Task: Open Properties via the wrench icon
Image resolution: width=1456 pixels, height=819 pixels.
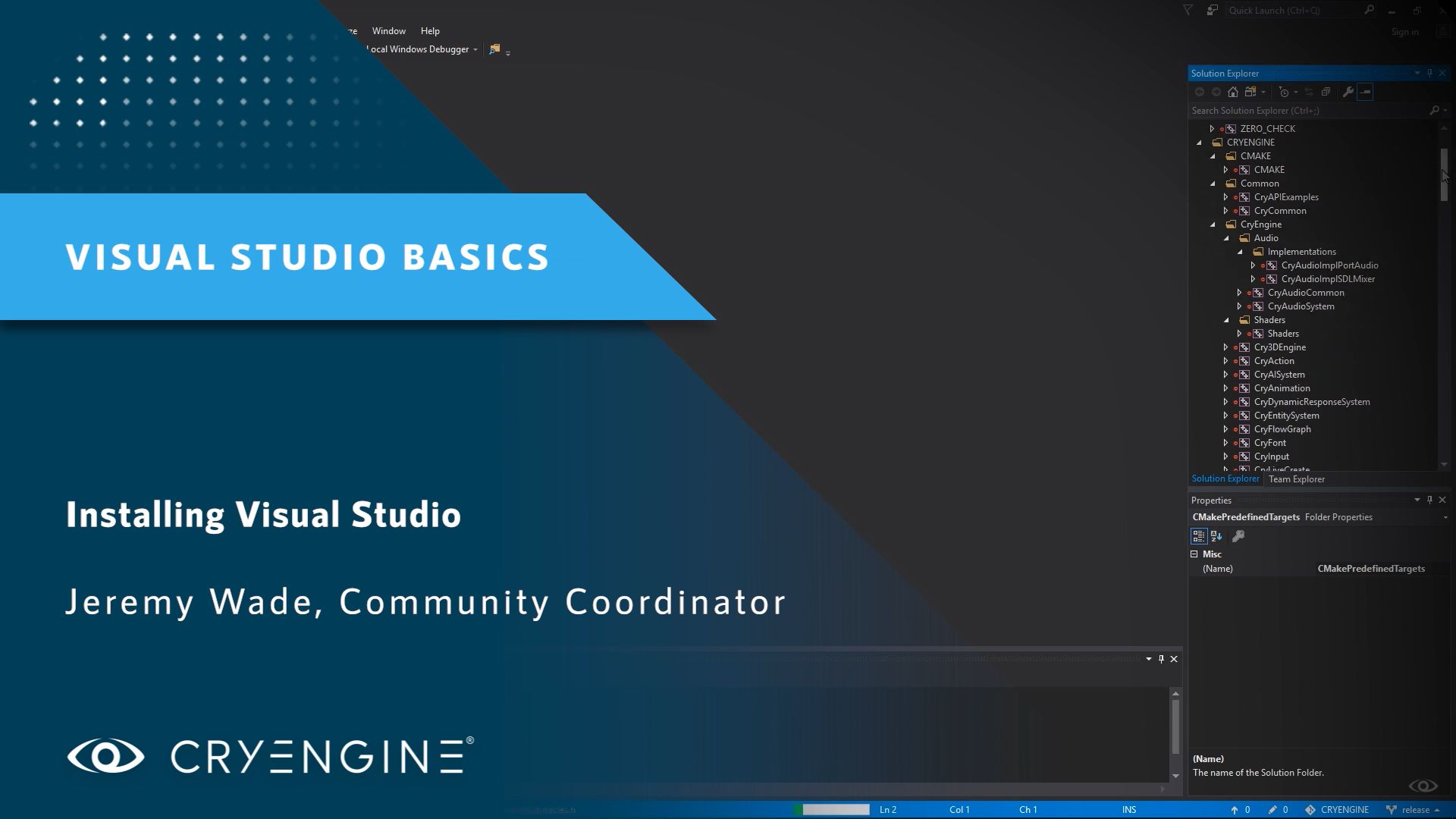Action: click(1348, 92)
